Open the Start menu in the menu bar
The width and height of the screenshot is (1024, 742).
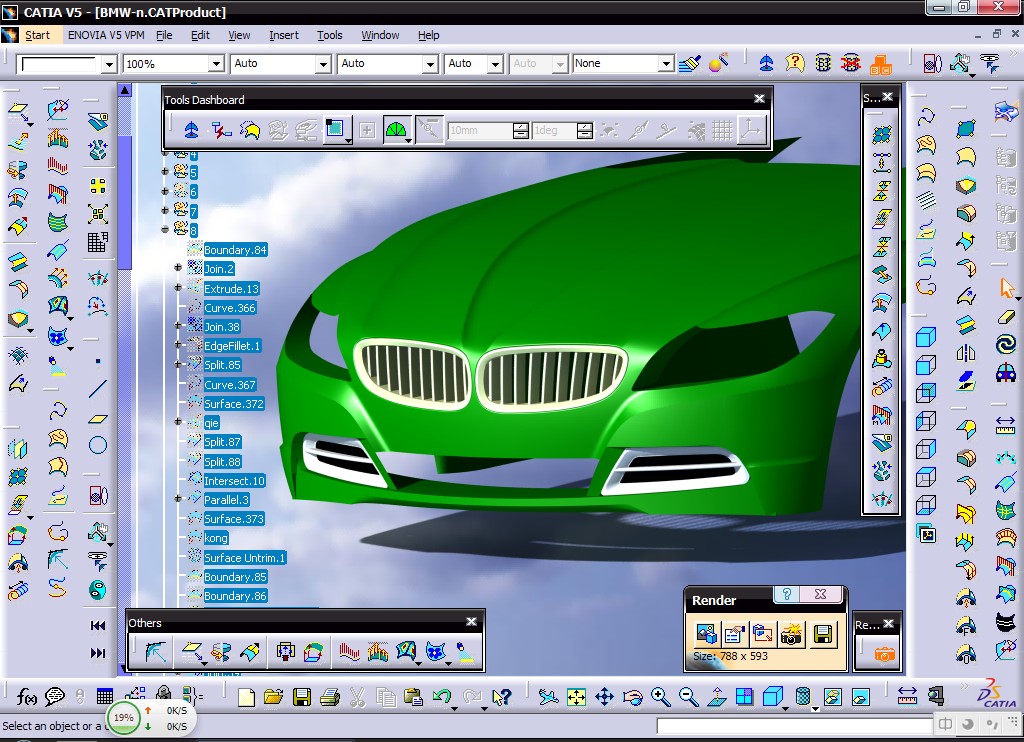click(37, 35)
